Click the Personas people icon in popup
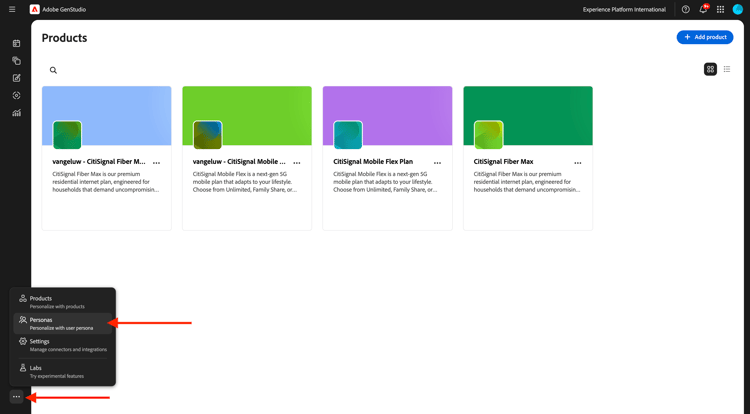 click(22, 320)
